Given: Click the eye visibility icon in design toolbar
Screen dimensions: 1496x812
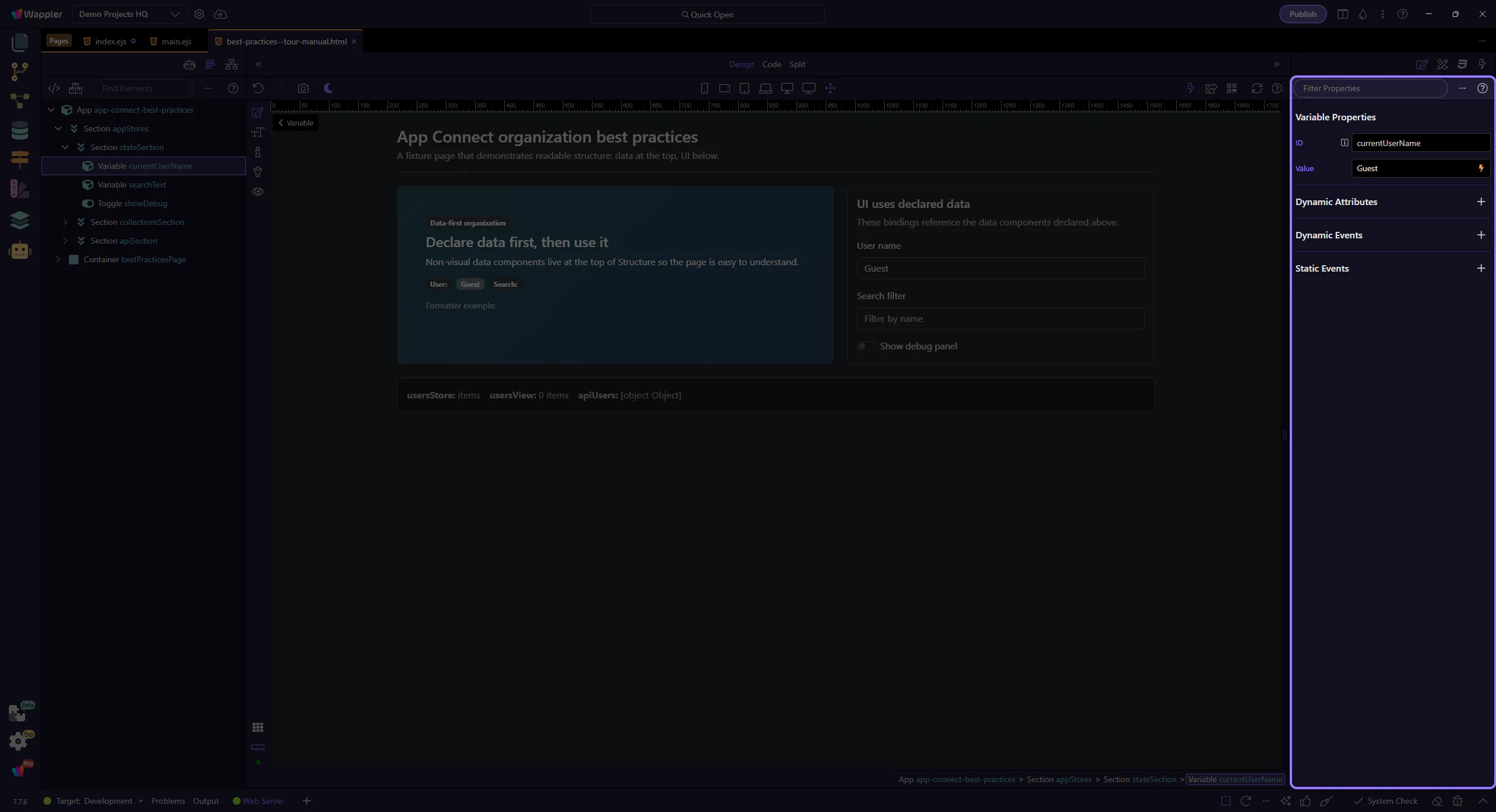Looking at the screenshot, I should tap(258, 192).
